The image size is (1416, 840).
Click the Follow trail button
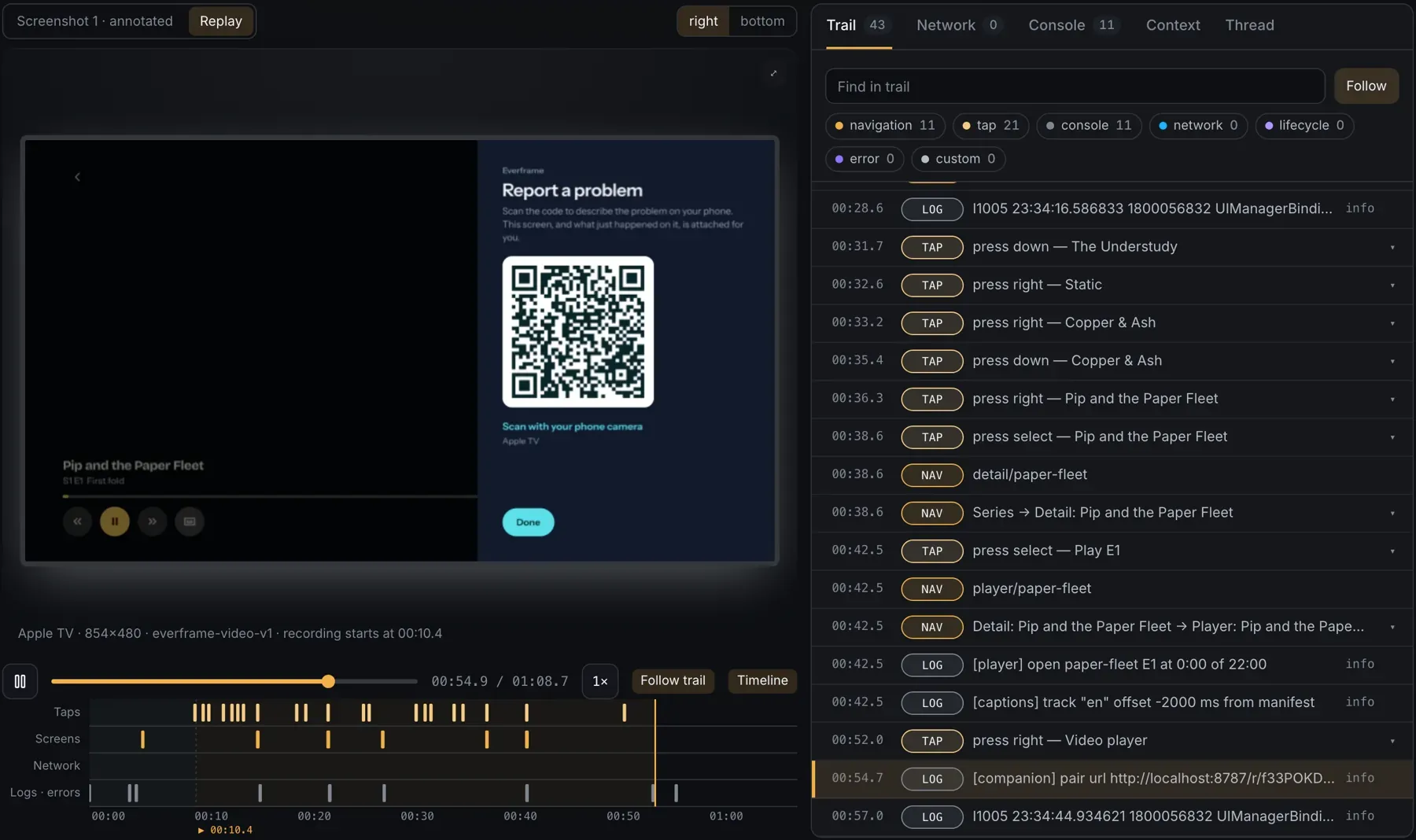coord(673,681)
